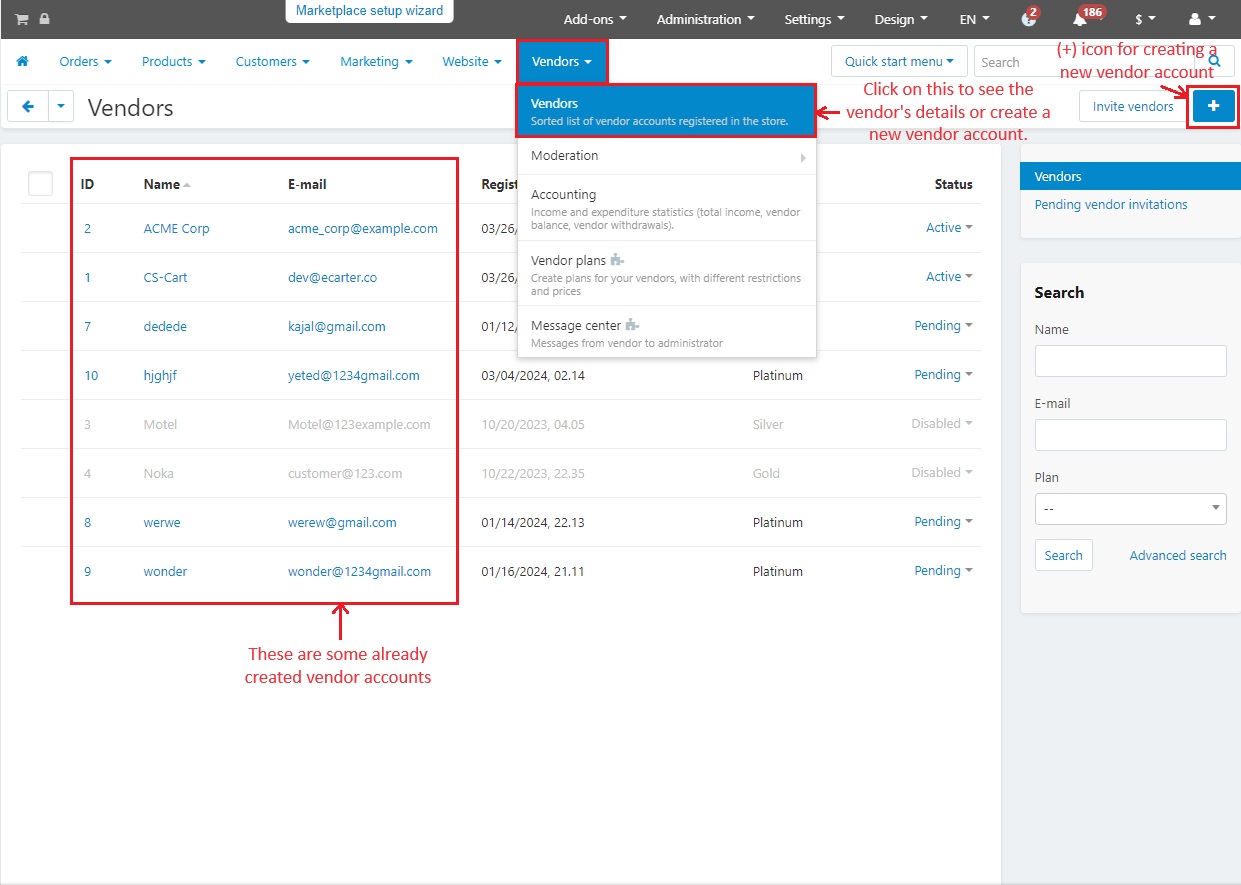The height and width of the screenshot is (885, 1241).
Task: Open Vendor plans menu entry
Action: (667, 273)
